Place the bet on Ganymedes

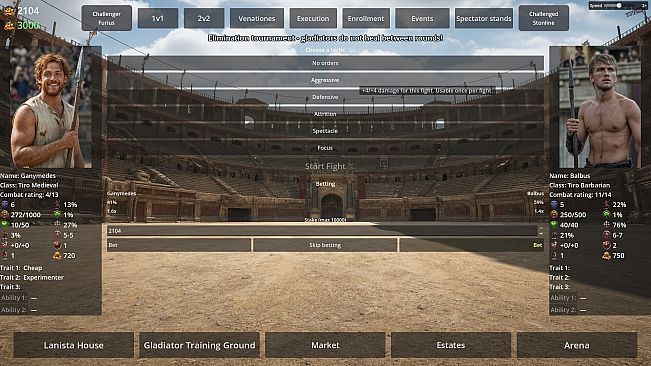pos(179,245)
